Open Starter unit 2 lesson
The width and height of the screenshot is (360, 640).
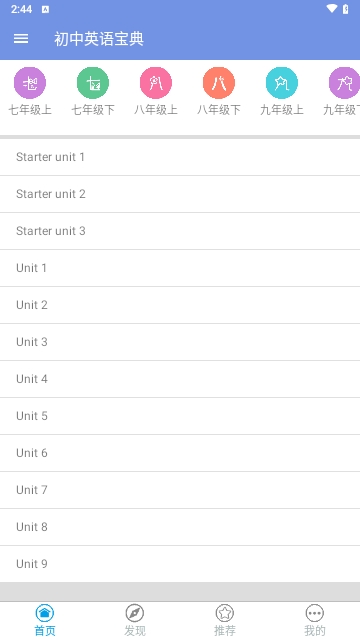tap(180, 194)
